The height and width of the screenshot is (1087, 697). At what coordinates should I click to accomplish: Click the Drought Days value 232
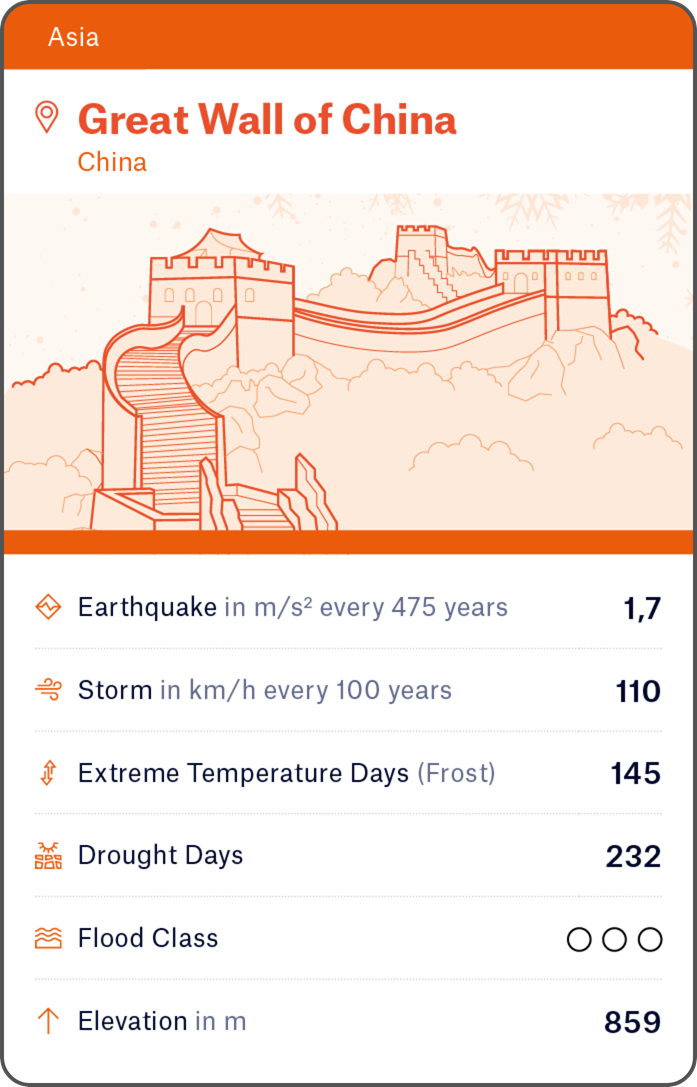tap(633, 857)
